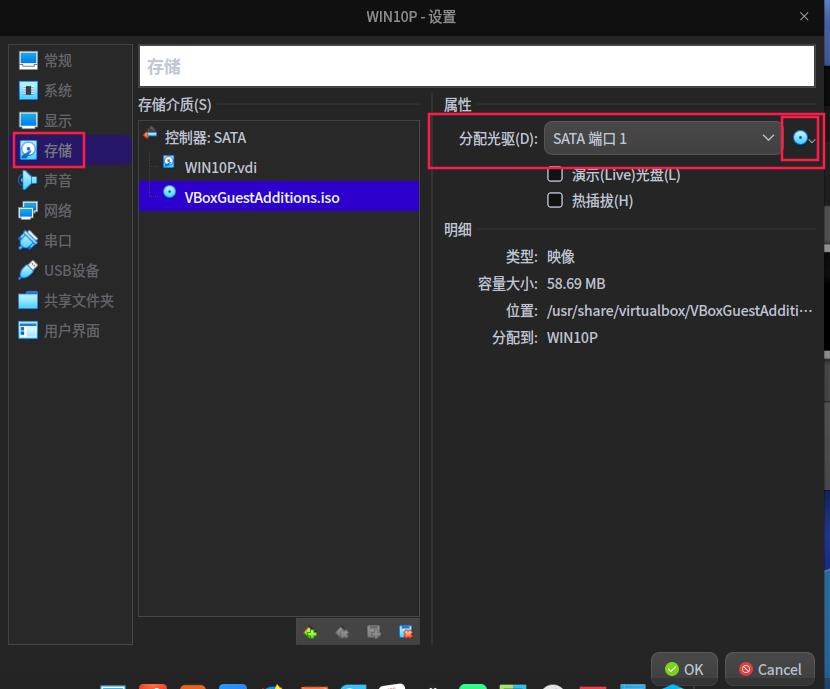The width and height of the screenshot is (830, 689).
Task: Open the 串口 settings category
Action: (x=57, y=240)
